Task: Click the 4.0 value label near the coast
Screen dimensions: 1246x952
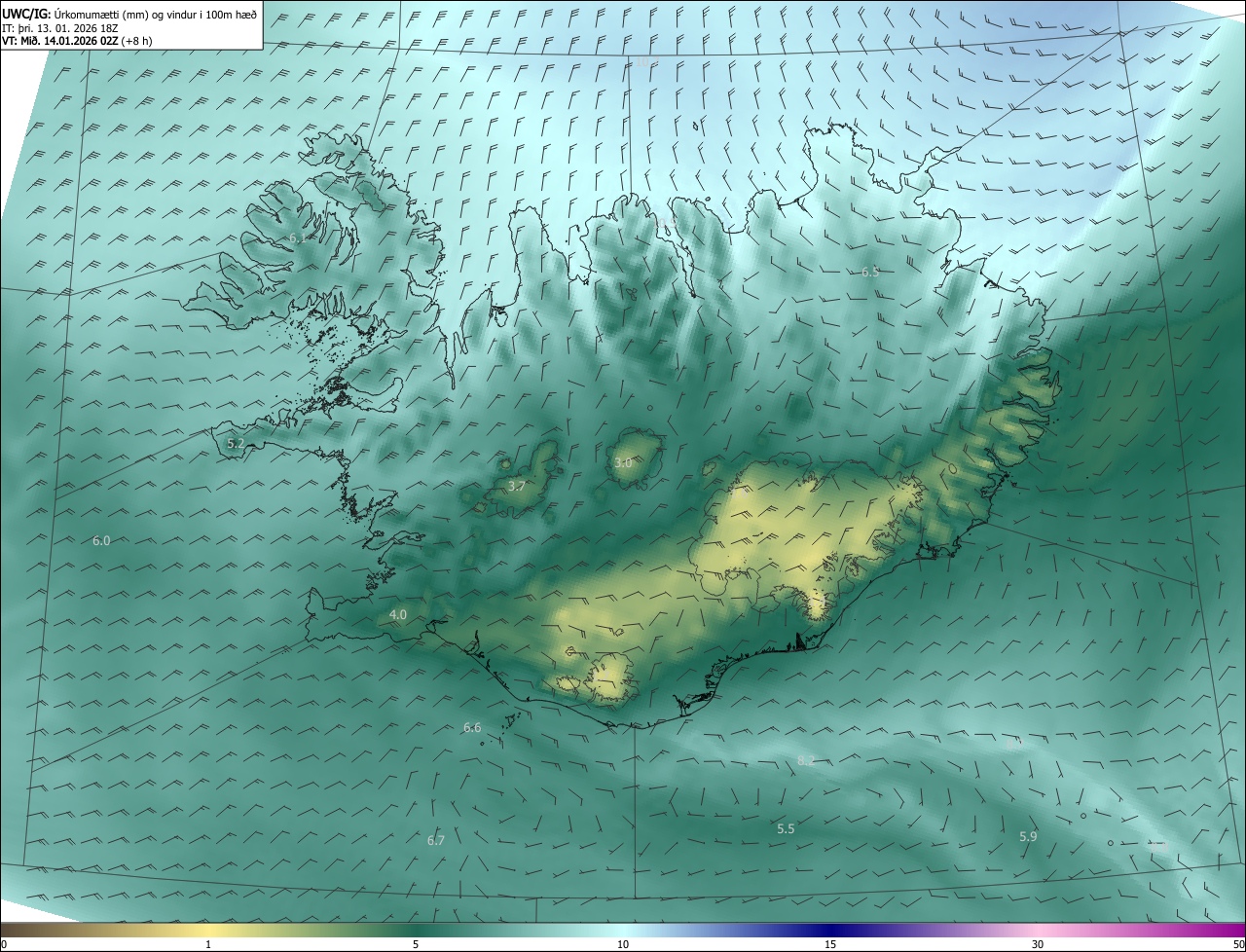Action: click(397, 614)
